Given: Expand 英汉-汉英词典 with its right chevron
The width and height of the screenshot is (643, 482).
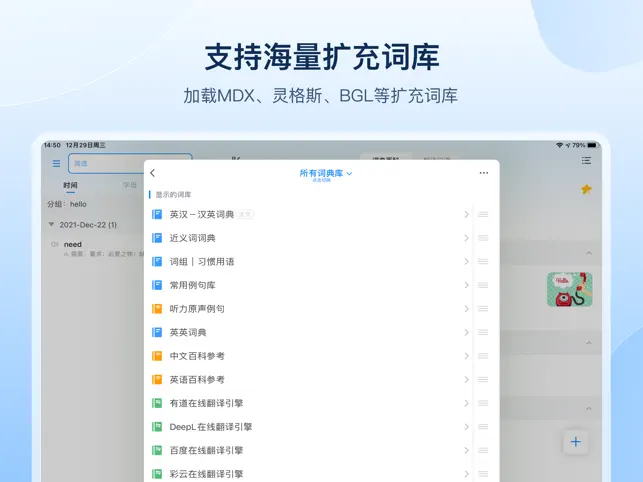Looking at the screenshot, I should tap(466, 215).
